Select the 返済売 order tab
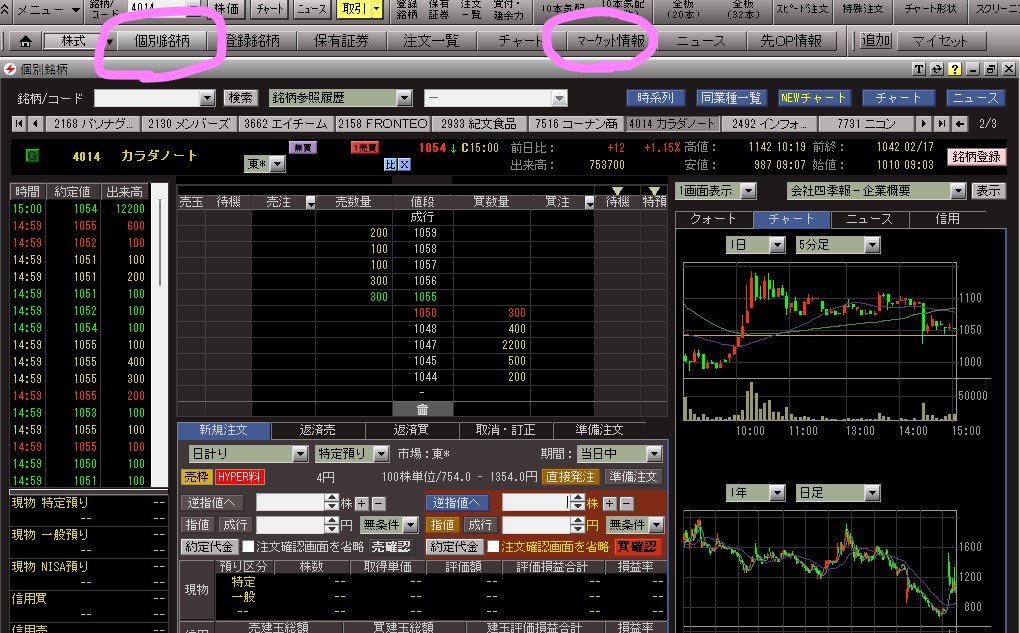1020x633 pixels. coord(317,430)
